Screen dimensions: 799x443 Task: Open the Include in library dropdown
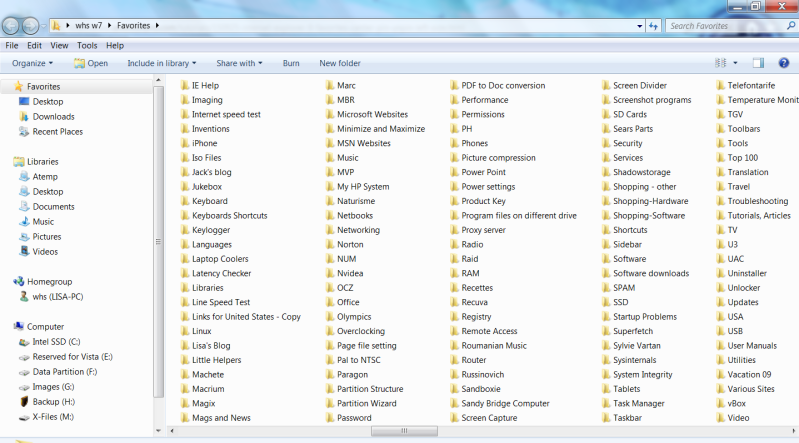(162, 63)
